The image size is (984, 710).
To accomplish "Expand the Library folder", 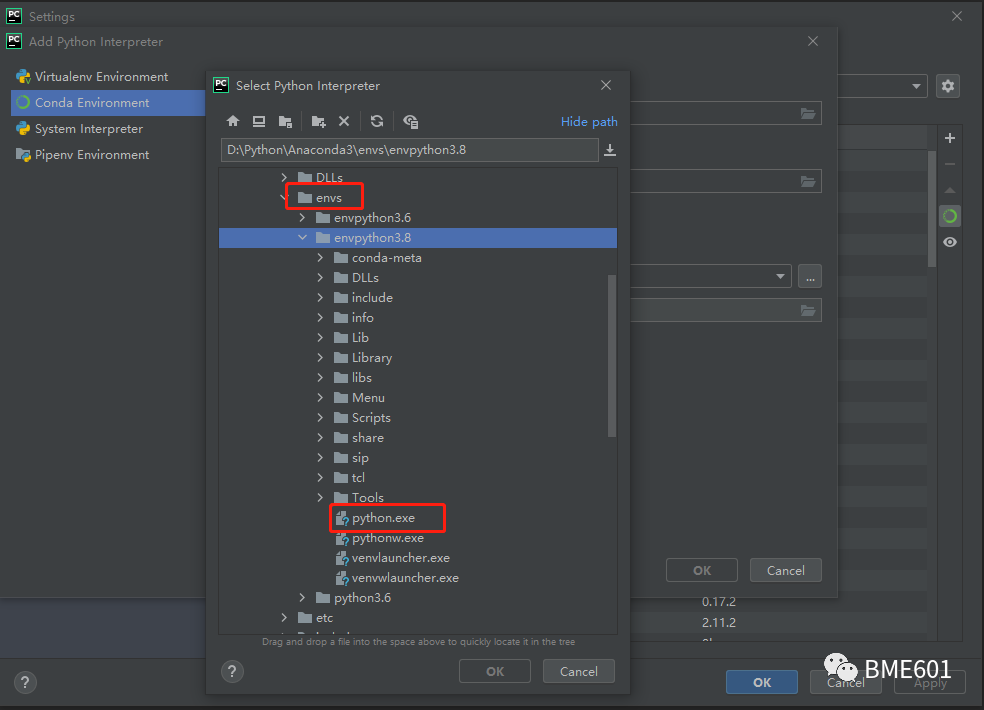I will [320, 358].
